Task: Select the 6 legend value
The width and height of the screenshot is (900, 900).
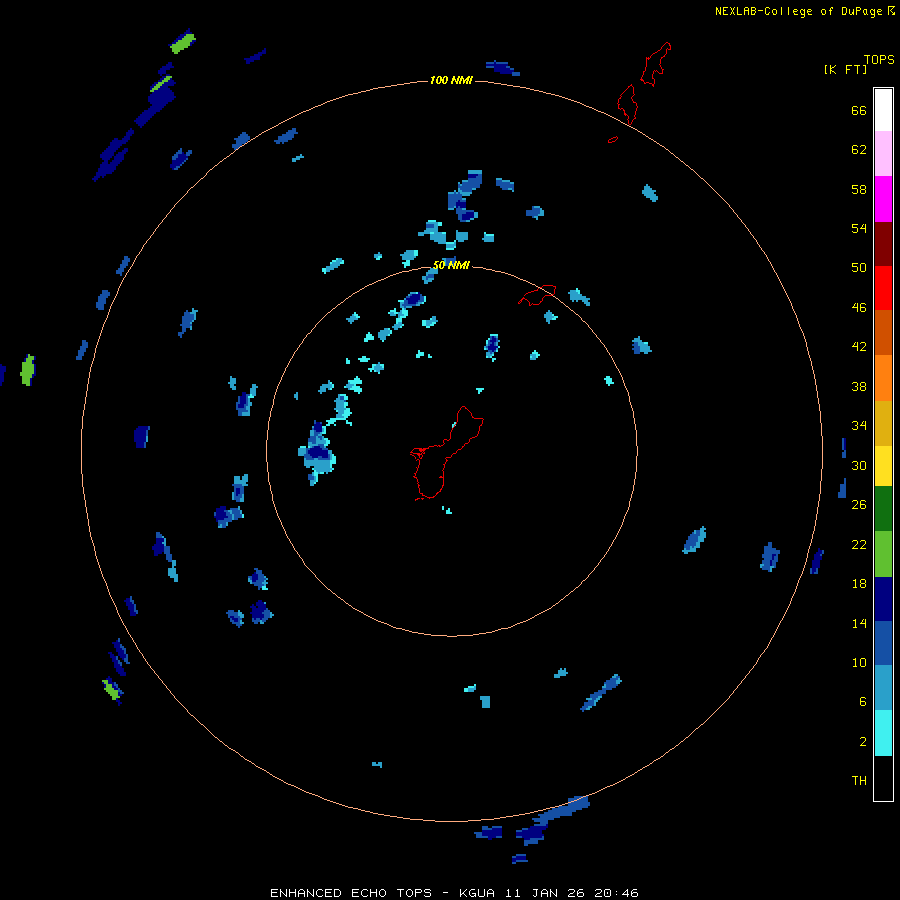Action: [x=862, y=701]
